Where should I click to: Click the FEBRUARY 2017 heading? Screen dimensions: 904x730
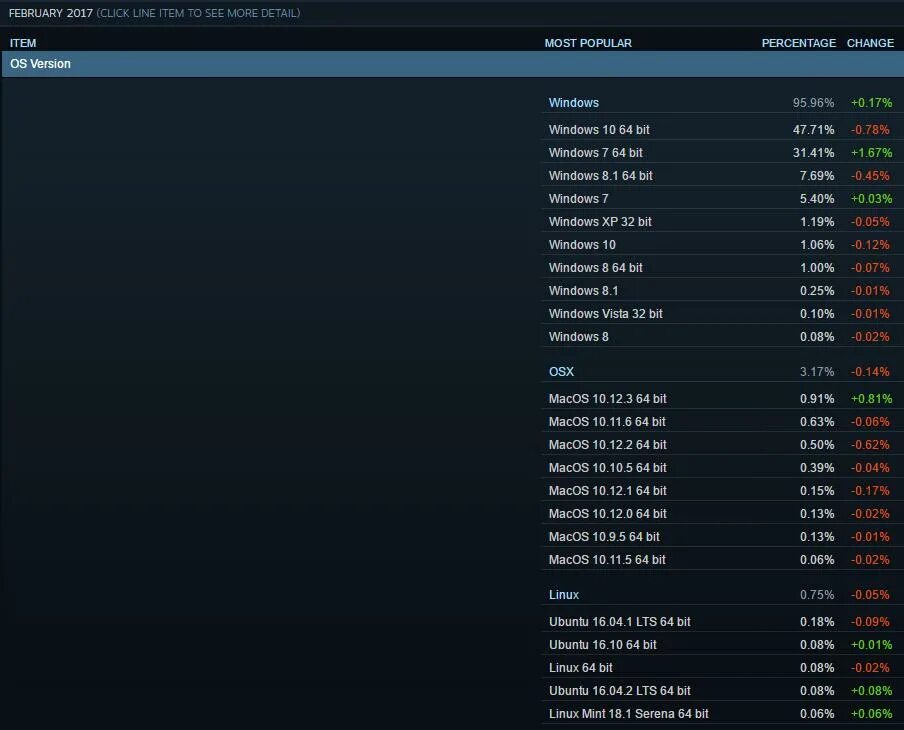(x=51, y=13)
